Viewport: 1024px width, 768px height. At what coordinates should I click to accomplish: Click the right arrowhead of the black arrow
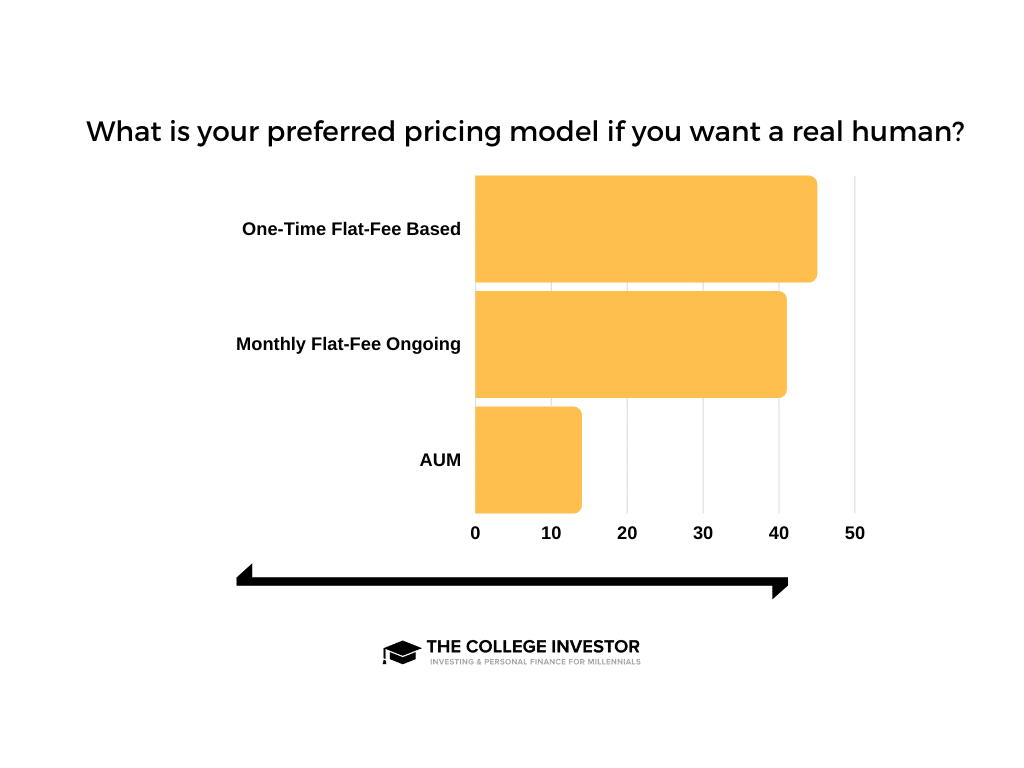click(x=780, y=588)
